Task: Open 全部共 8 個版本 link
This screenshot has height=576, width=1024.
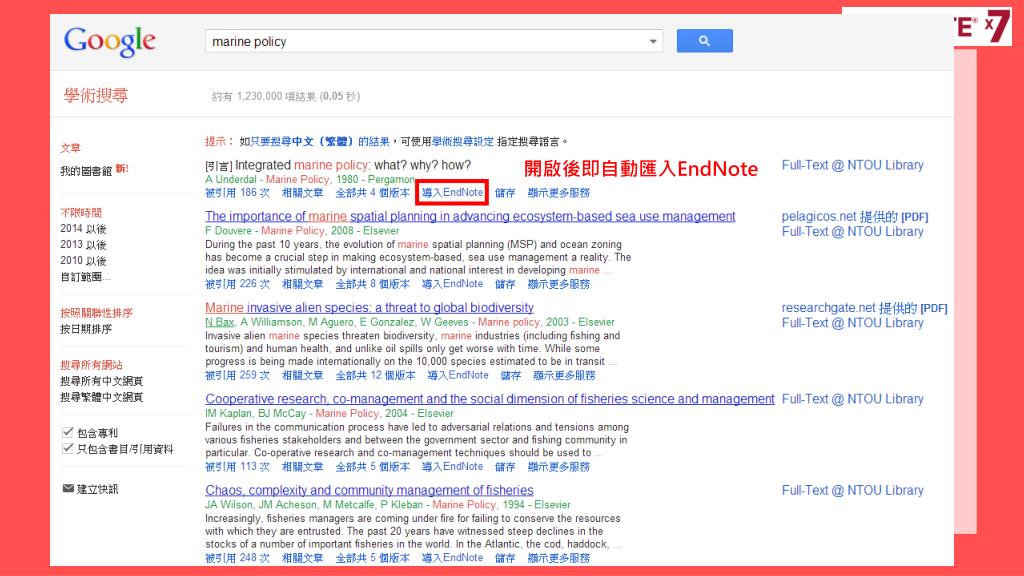Action: pos(372,284)
